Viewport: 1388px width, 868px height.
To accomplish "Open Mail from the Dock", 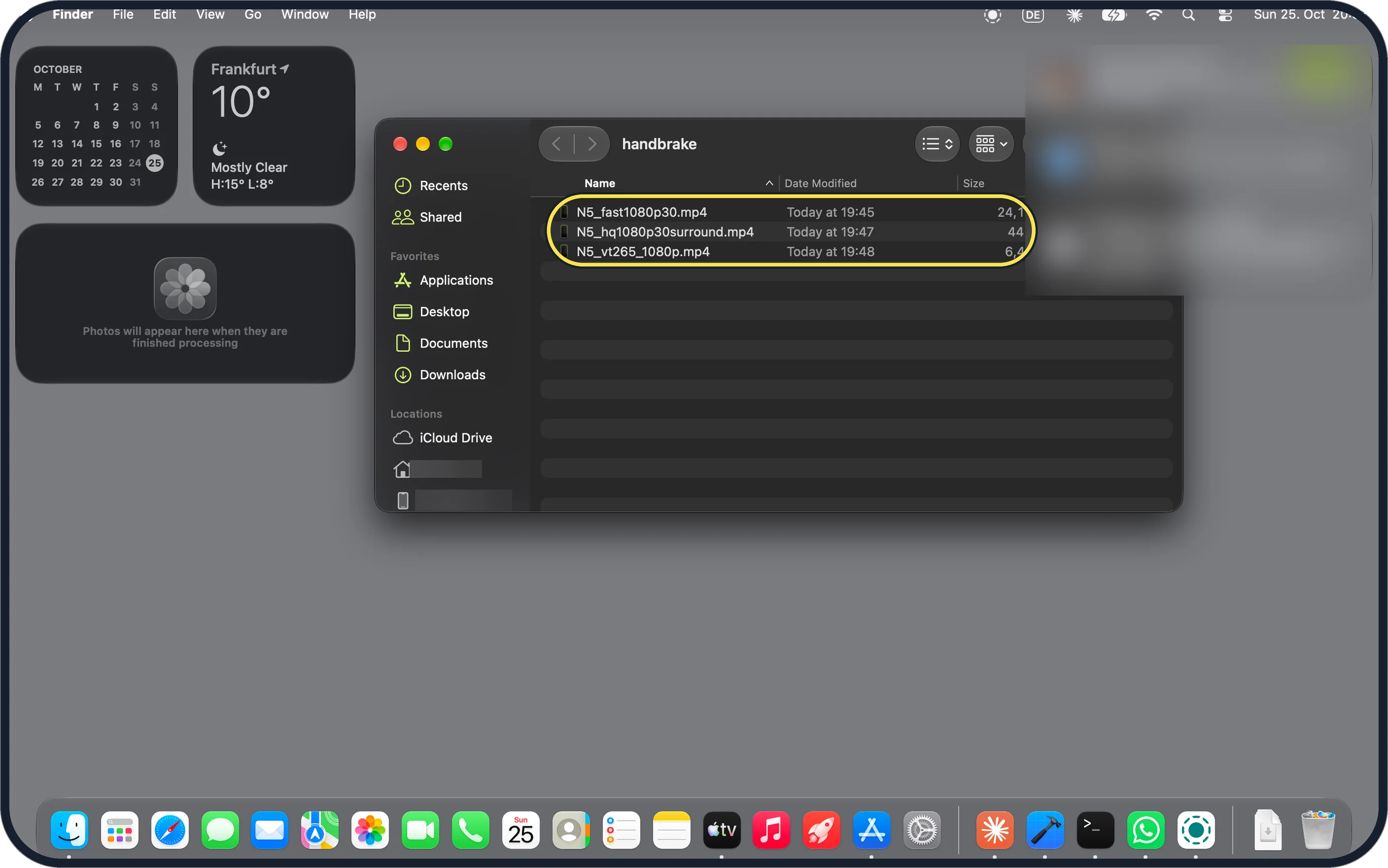I will click(x=269, y=830).
